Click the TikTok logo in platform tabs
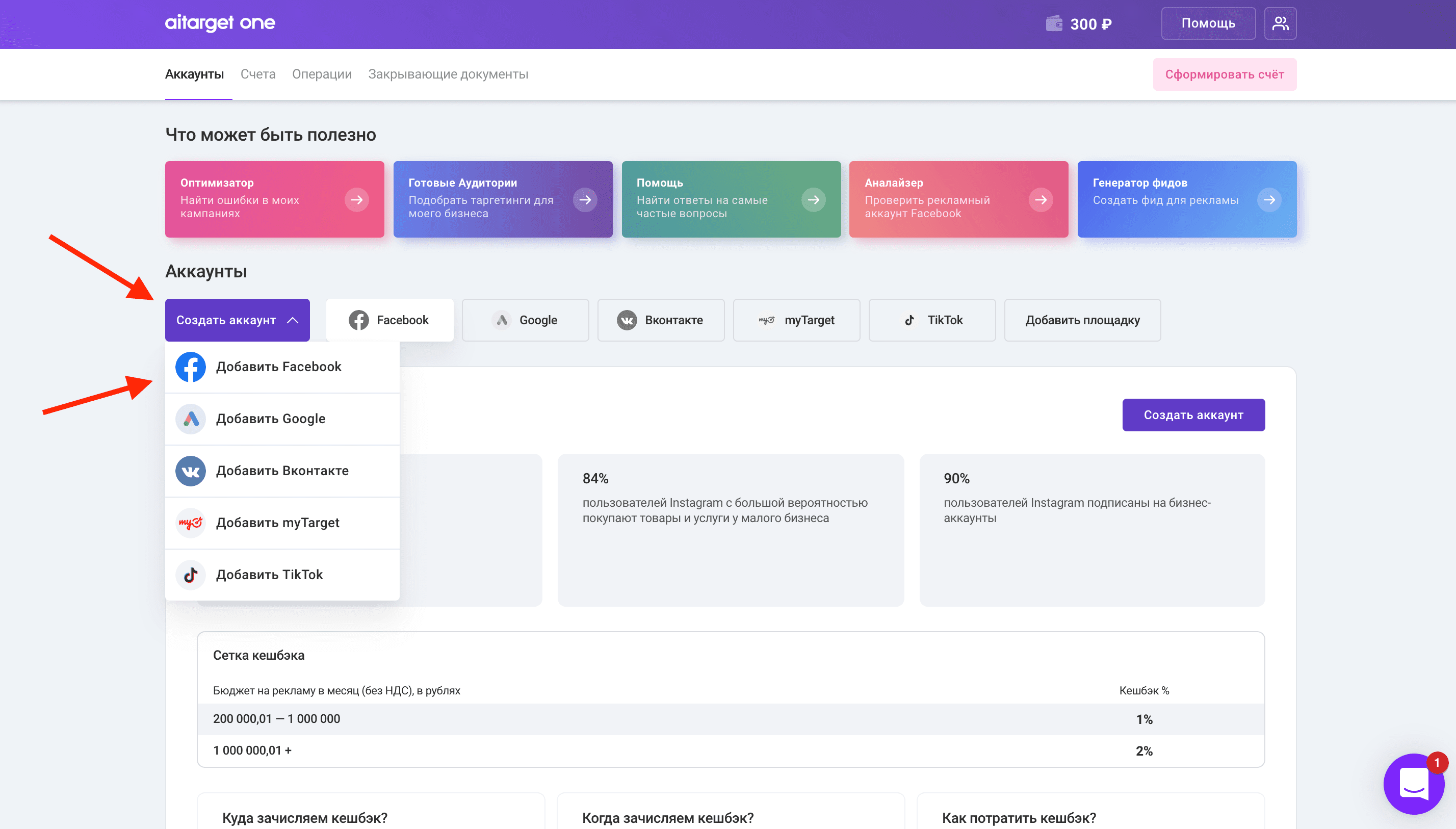The height and width of the screenshot is (829, 1456). [909, 320]
